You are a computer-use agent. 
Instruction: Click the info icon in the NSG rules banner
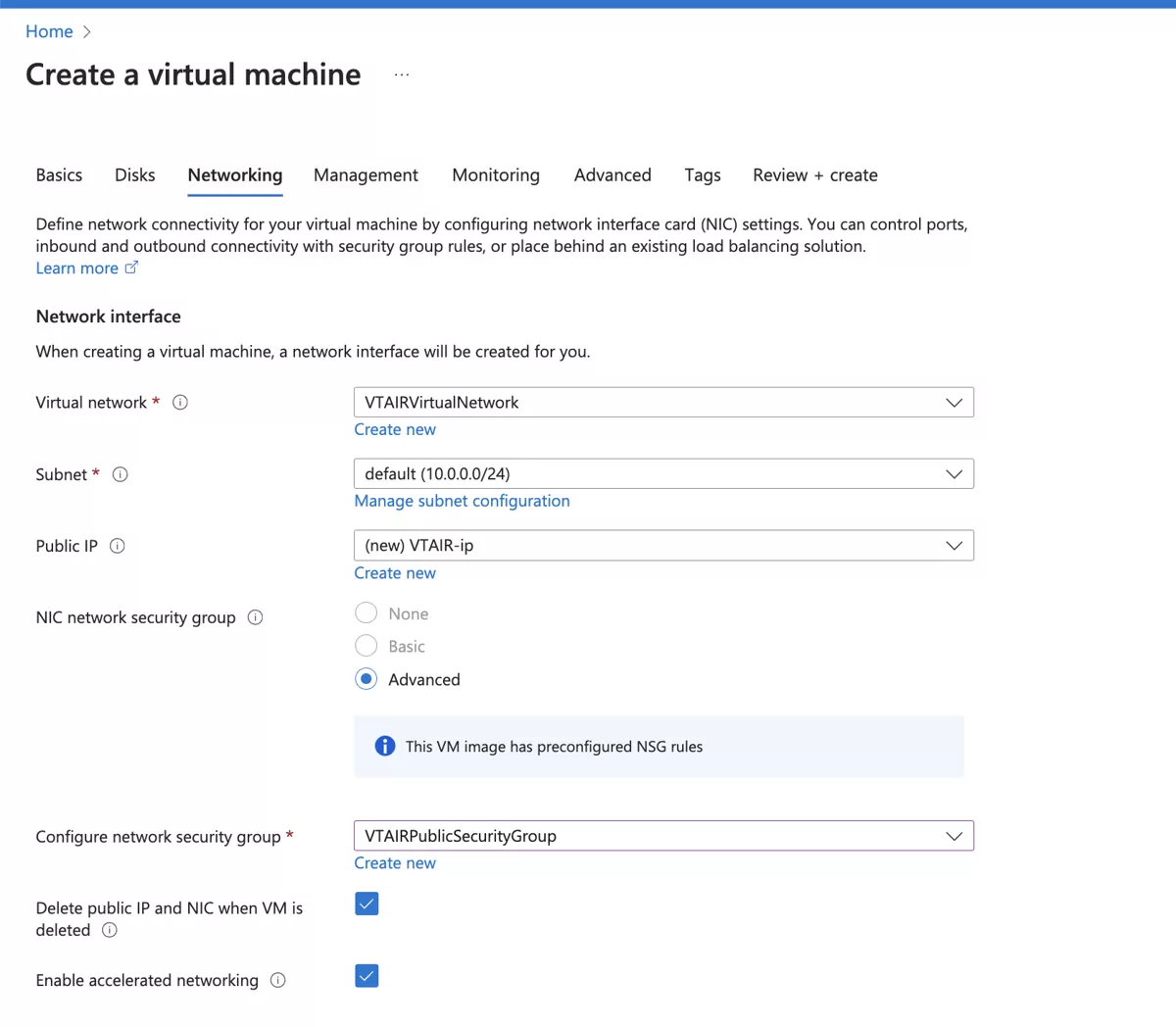[384, 746]
